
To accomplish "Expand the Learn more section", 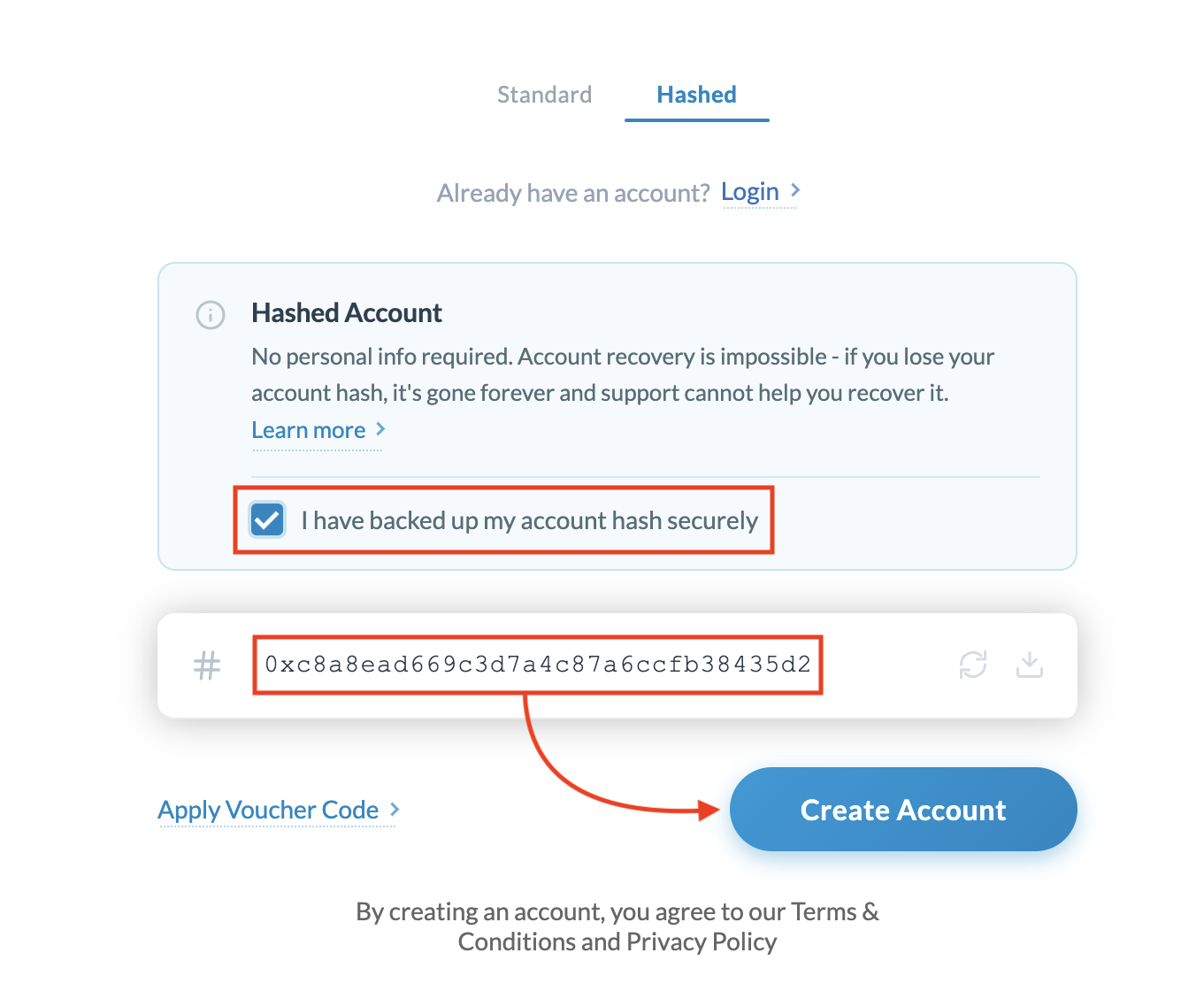I will click(309, 429).
